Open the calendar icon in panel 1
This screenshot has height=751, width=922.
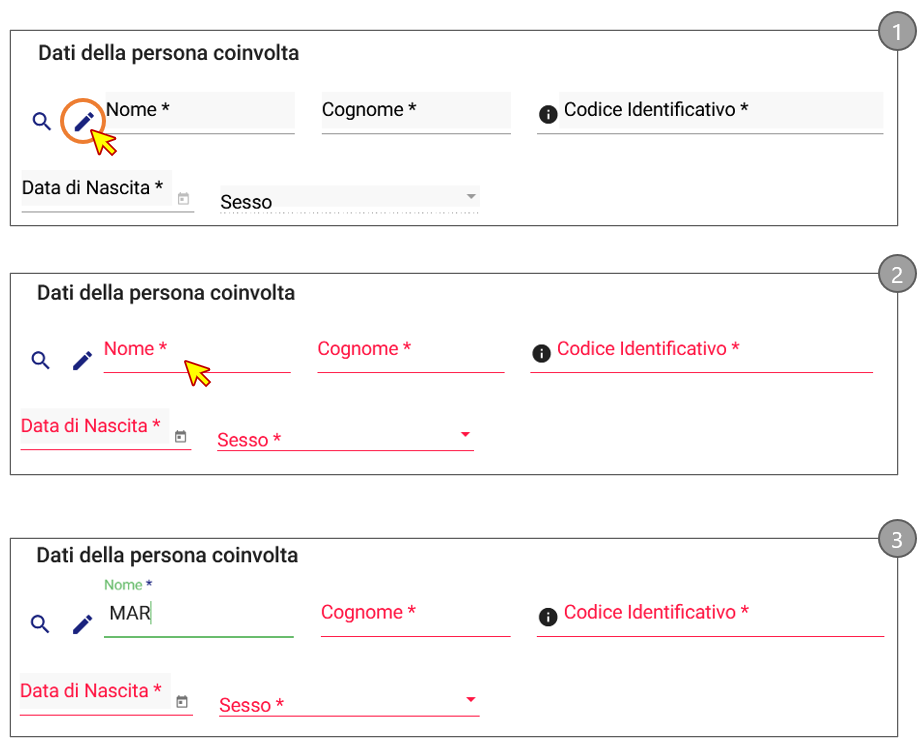click(x=183, y=199)
